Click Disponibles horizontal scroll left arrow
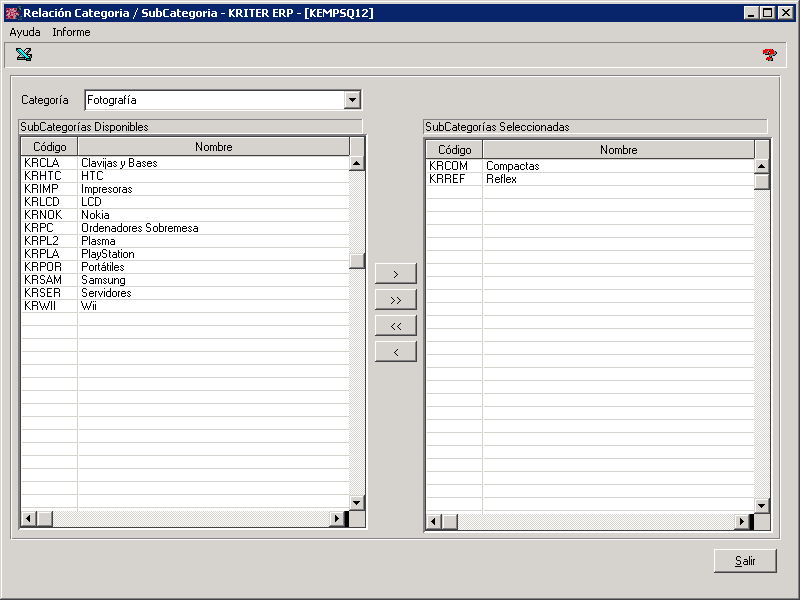This screenshot has width=800, height=600. point(29,519)
